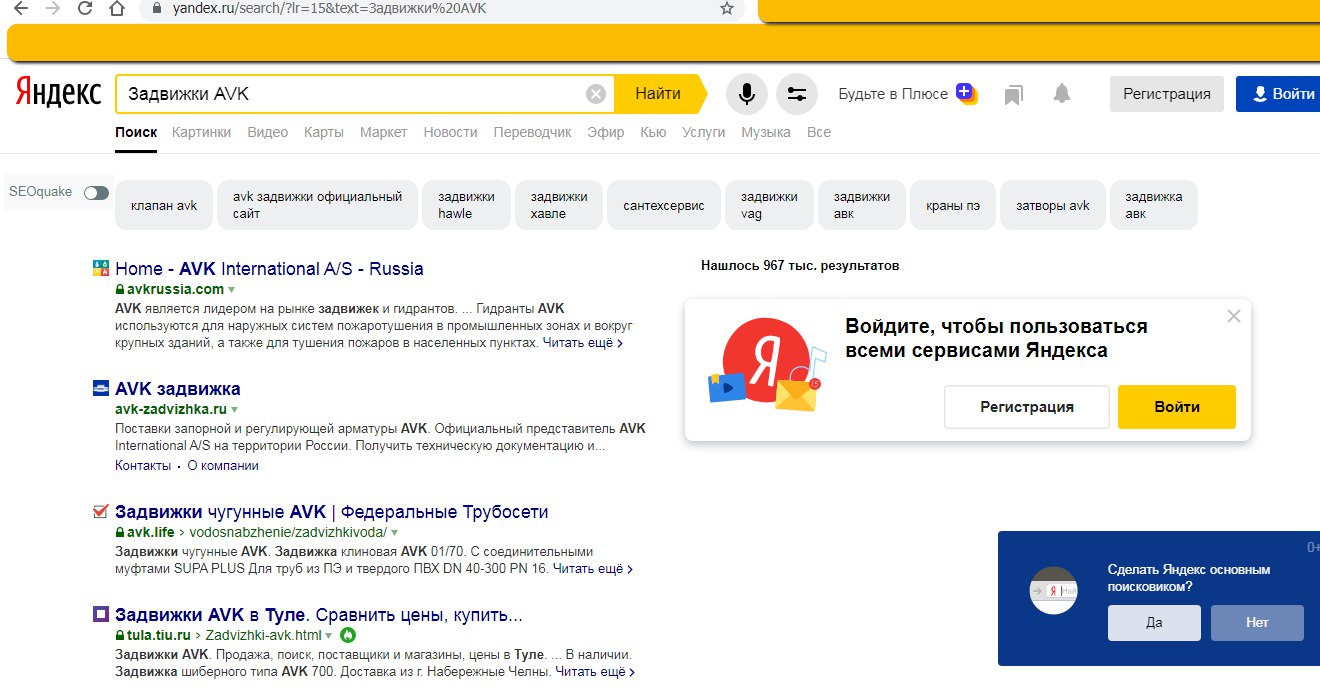Click the yellow Войти button in promo card
1320x688 pixels.
click(x=1177, y=407)
